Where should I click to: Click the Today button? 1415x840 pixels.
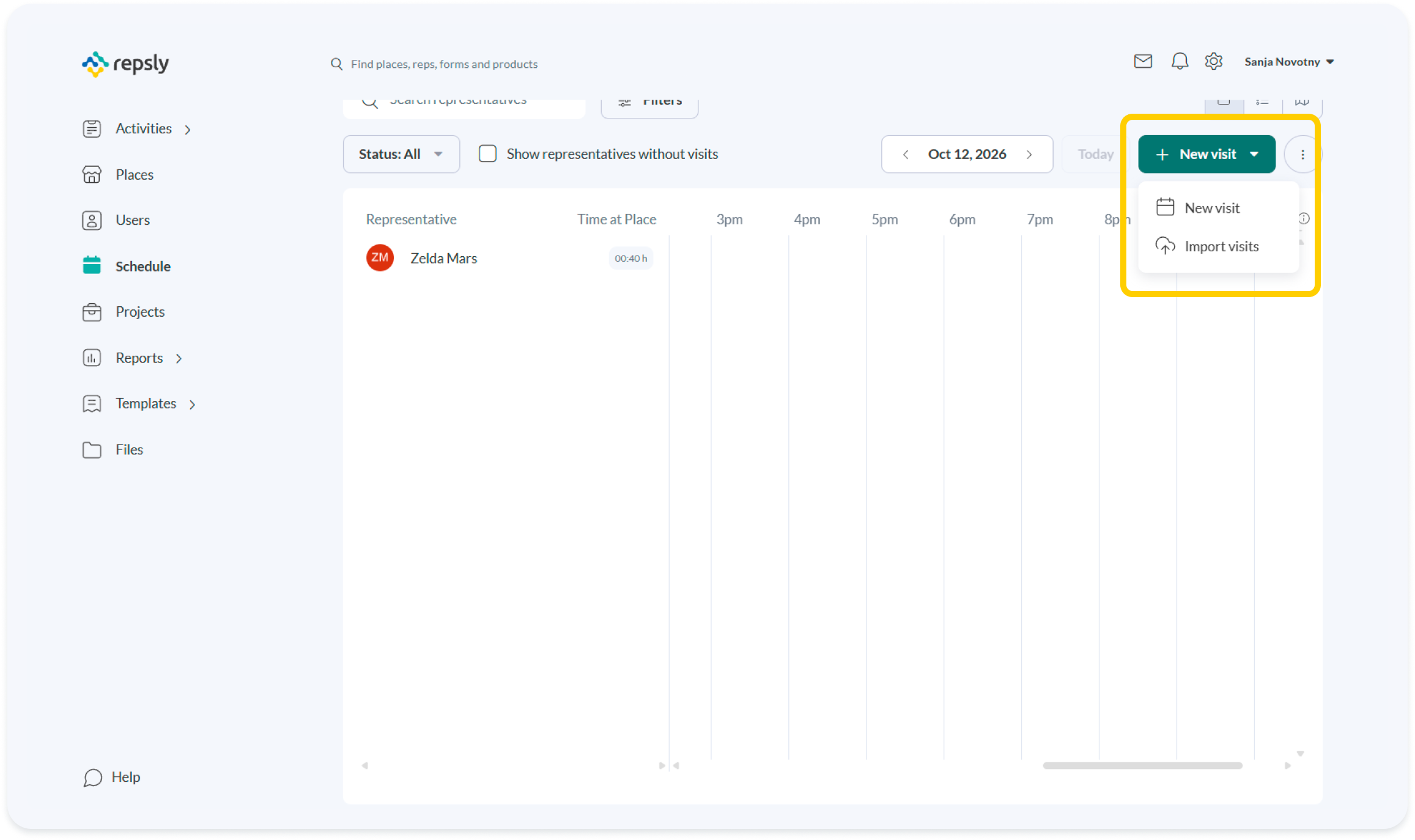pos(1095,154)
